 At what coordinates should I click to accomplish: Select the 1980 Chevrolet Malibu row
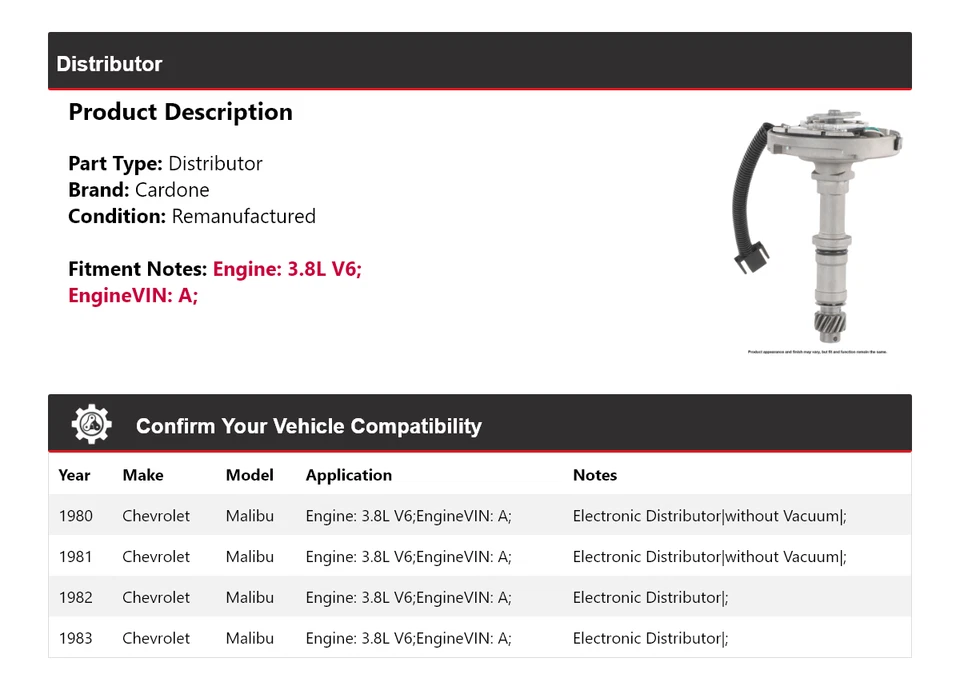(400, 516)
